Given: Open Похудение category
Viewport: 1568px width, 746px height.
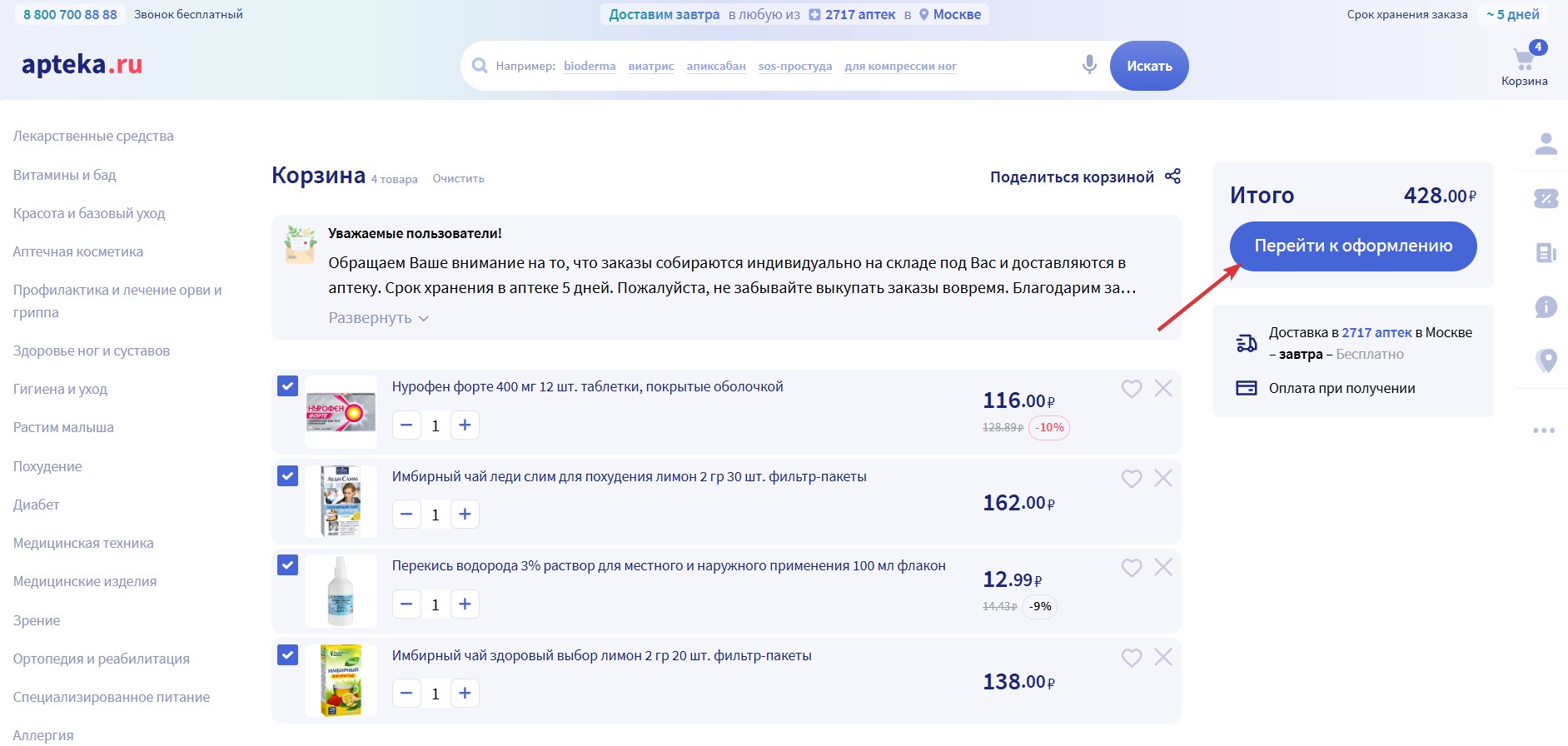Looking at the screenshot, I should (x=47, y=466).
